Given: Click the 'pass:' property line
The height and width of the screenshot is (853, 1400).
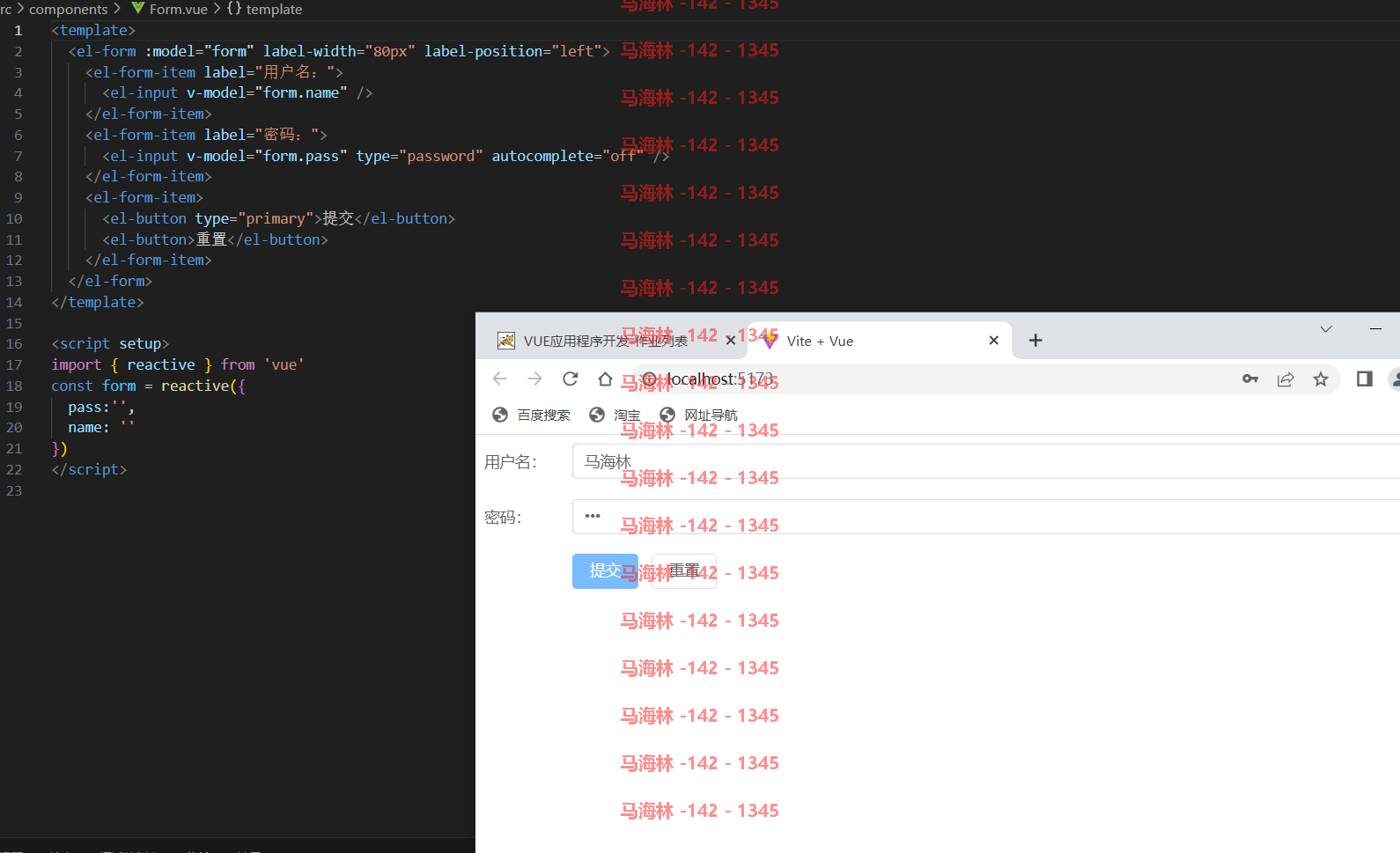Looking at the screenshot, I should coord(101,407).
